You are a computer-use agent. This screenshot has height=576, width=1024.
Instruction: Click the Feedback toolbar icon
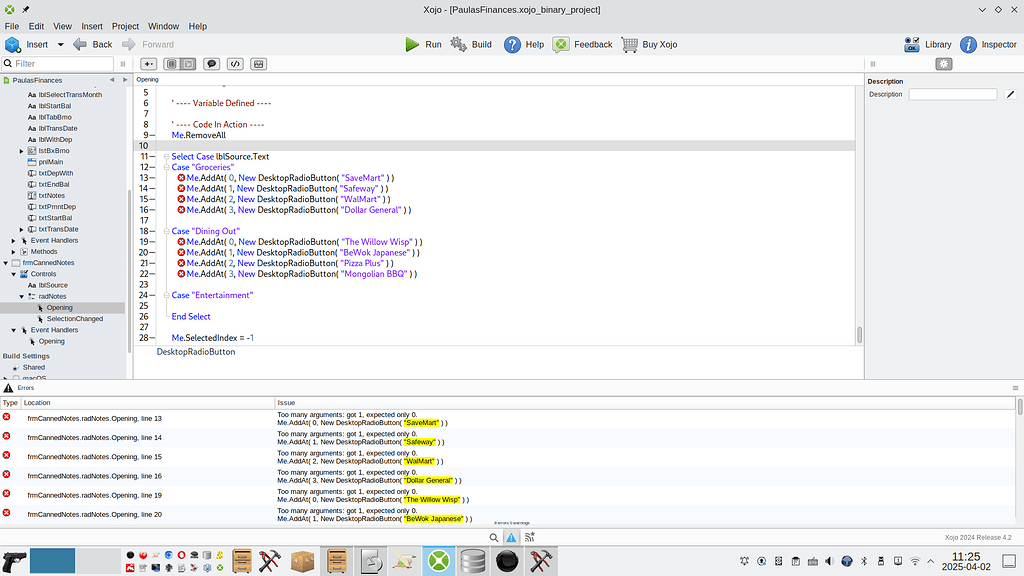[x=561, y=44]
